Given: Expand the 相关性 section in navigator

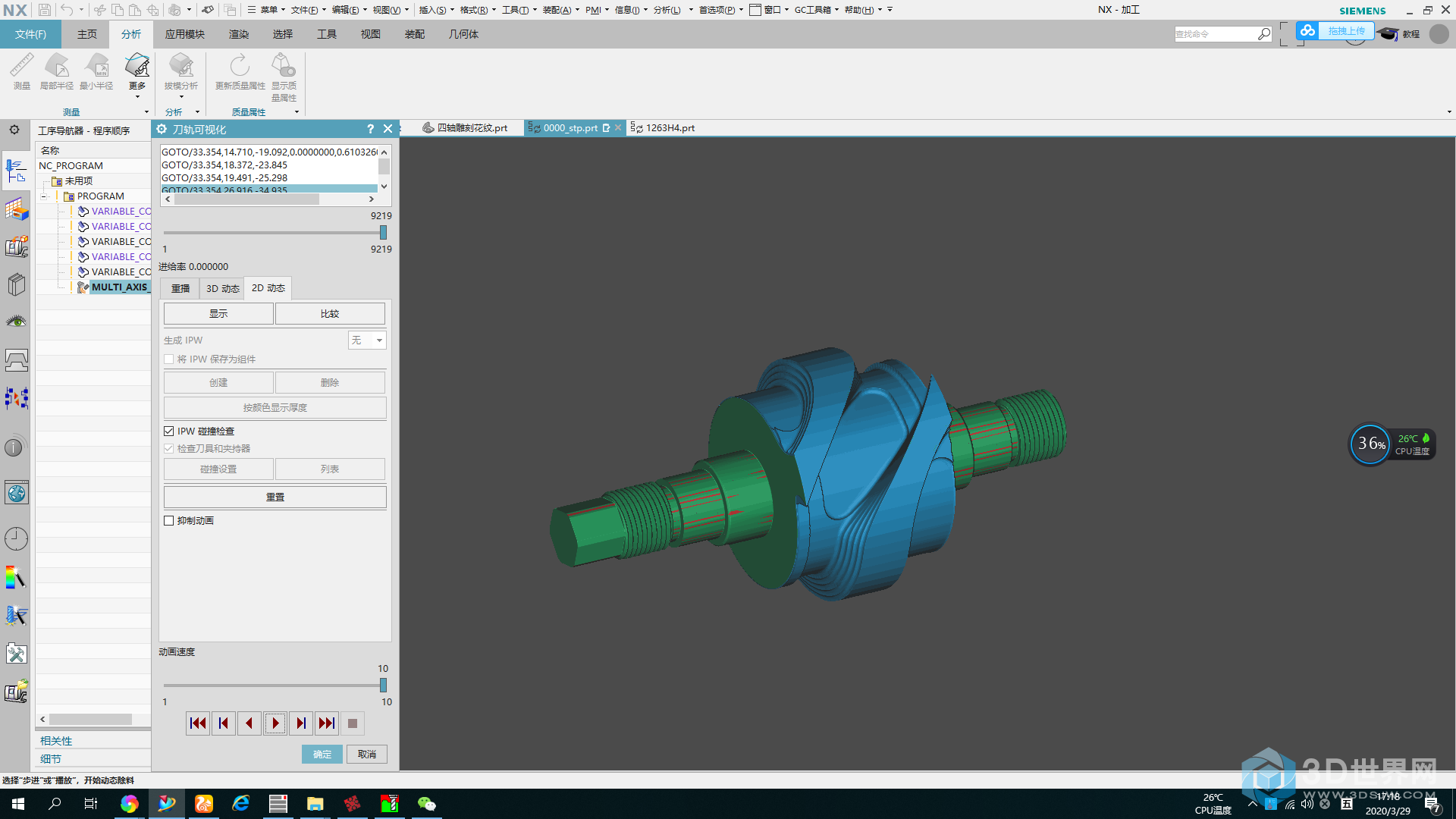Looking at the screenshot, I should click(56, 741).
